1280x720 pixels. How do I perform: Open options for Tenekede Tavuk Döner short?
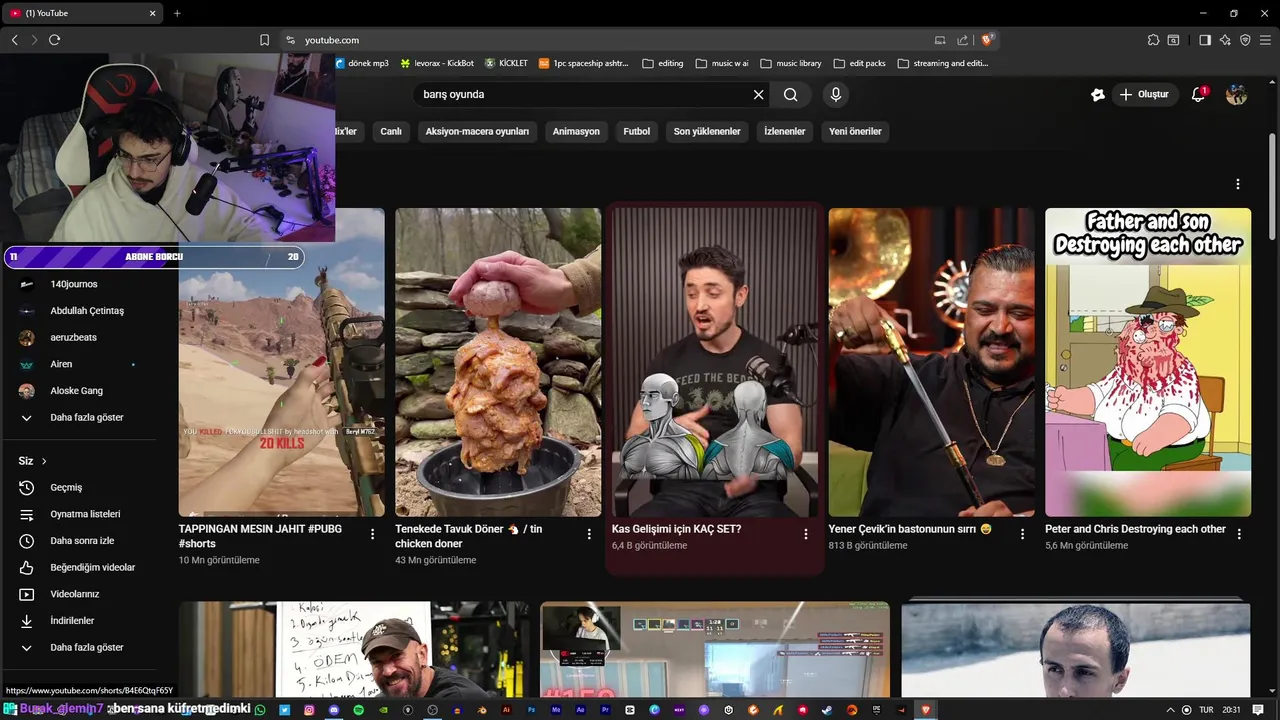[x=588, y=534]
